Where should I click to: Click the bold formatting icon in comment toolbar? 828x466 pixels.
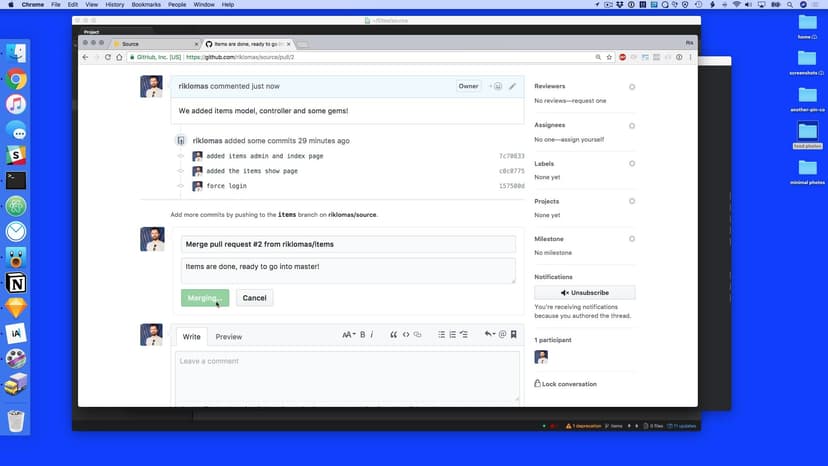click(x=362, y=335)
